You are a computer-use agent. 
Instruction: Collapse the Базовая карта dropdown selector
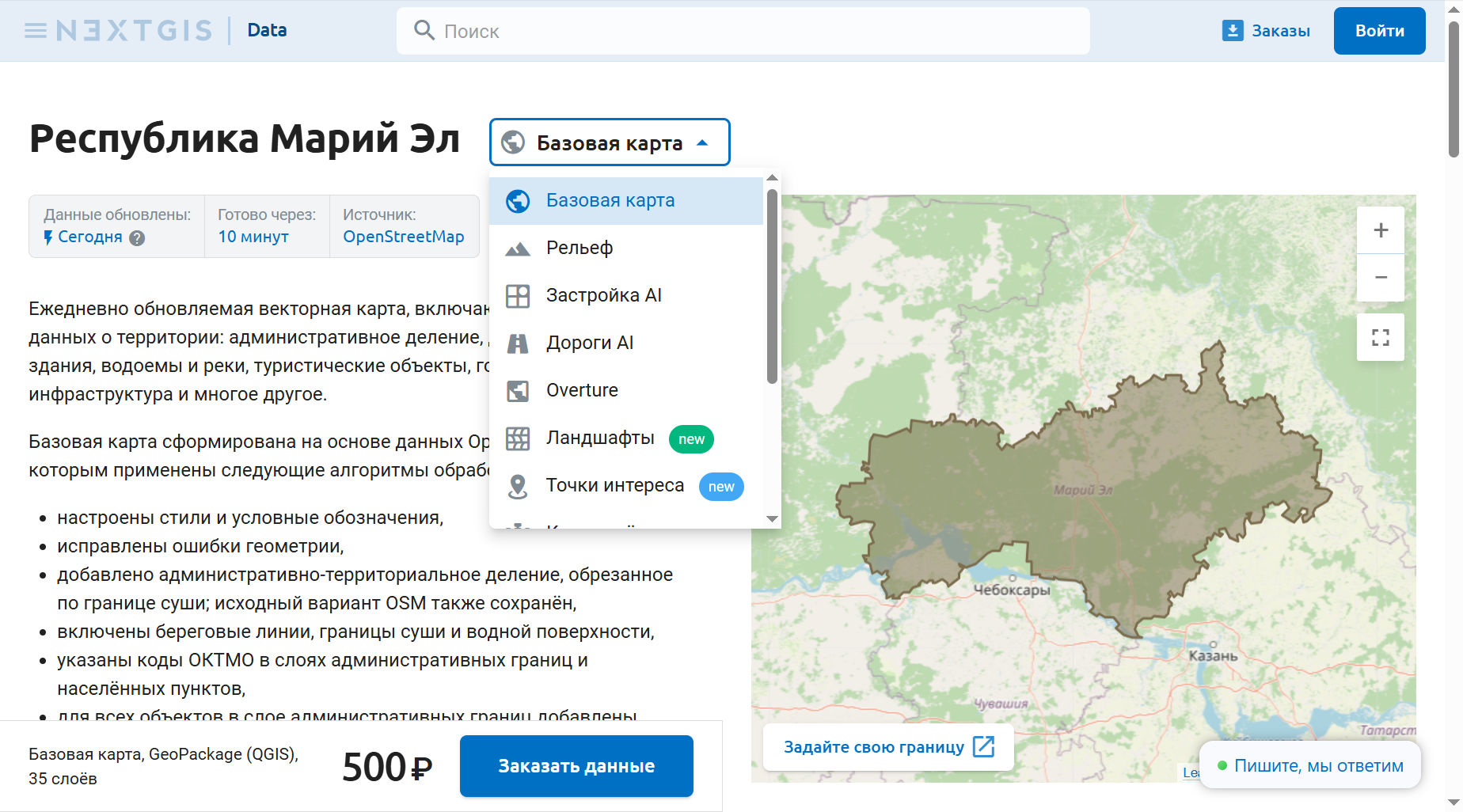pos(610,142)
